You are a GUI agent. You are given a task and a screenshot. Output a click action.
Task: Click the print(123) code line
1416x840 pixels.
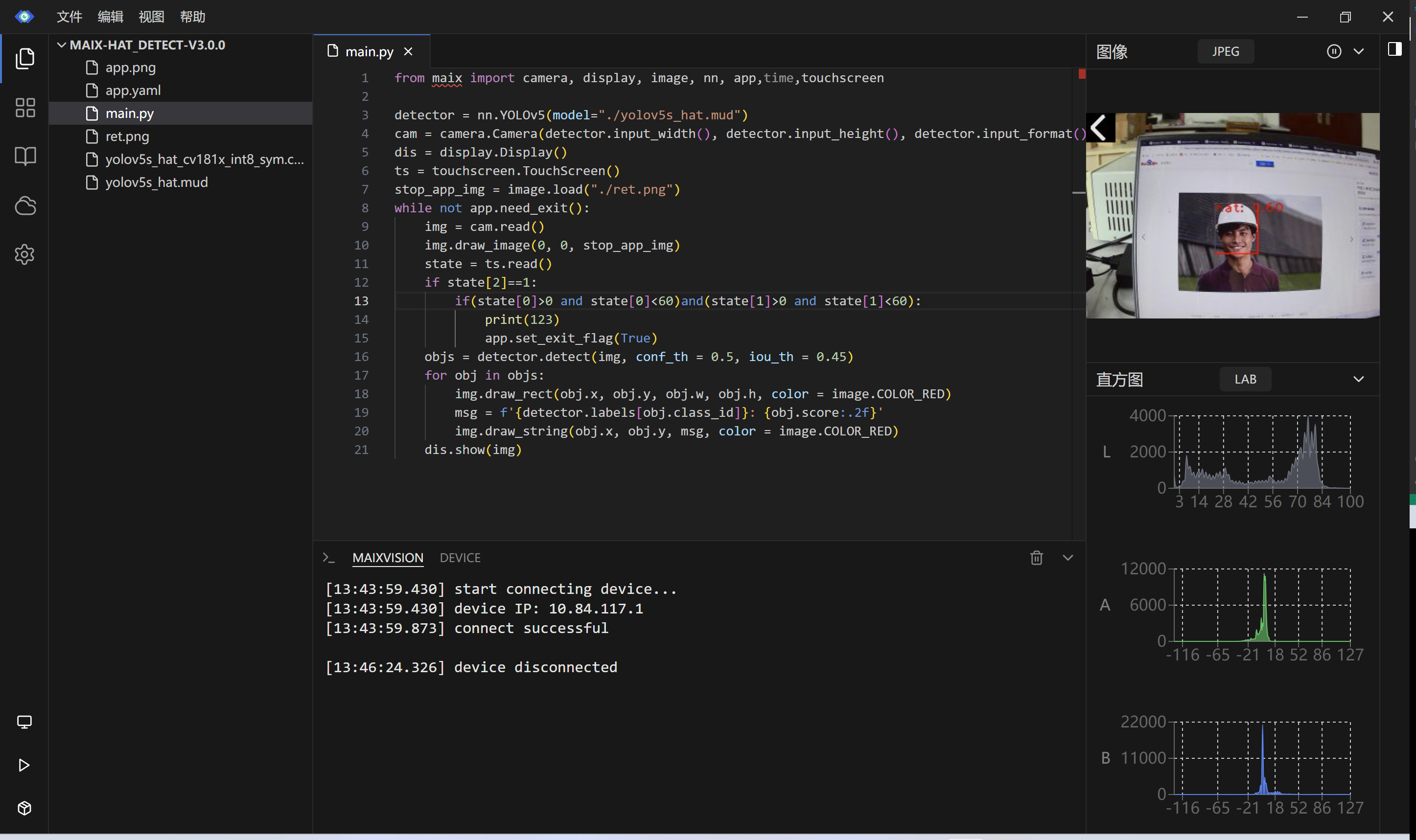pyautogui.click(x=521, y=319)
